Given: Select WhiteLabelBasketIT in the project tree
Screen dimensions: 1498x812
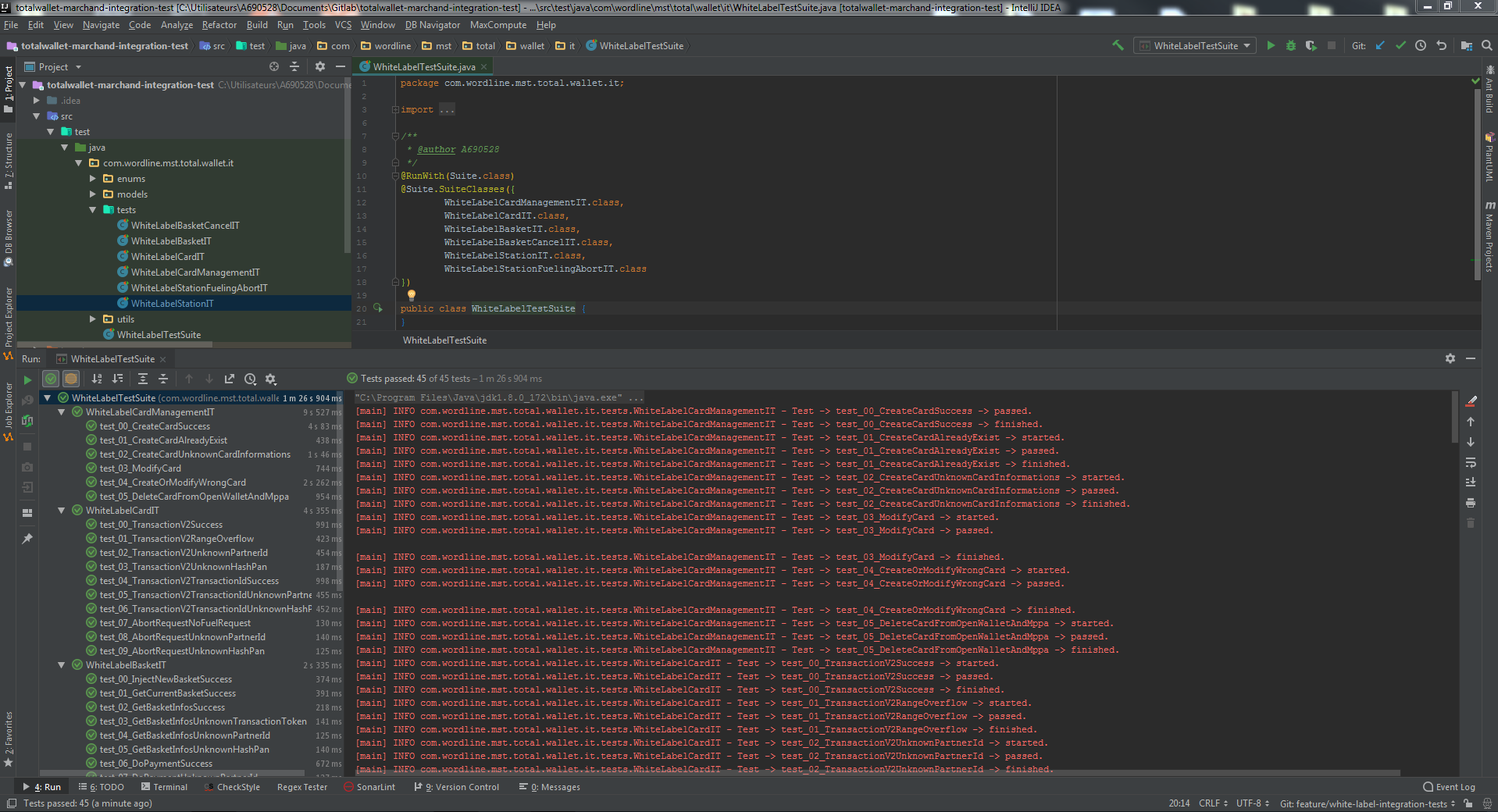Looking at the screenshot, I should [x=170, y=241].
